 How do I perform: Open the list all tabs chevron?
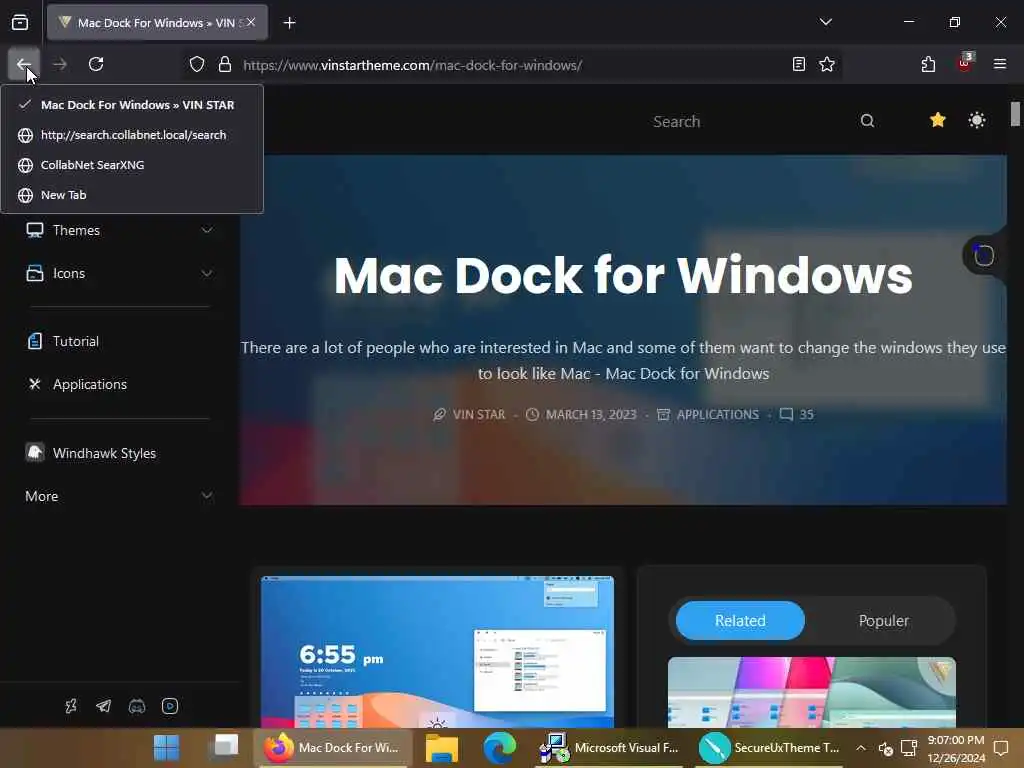pyautogui.click(x=825, y=22)
